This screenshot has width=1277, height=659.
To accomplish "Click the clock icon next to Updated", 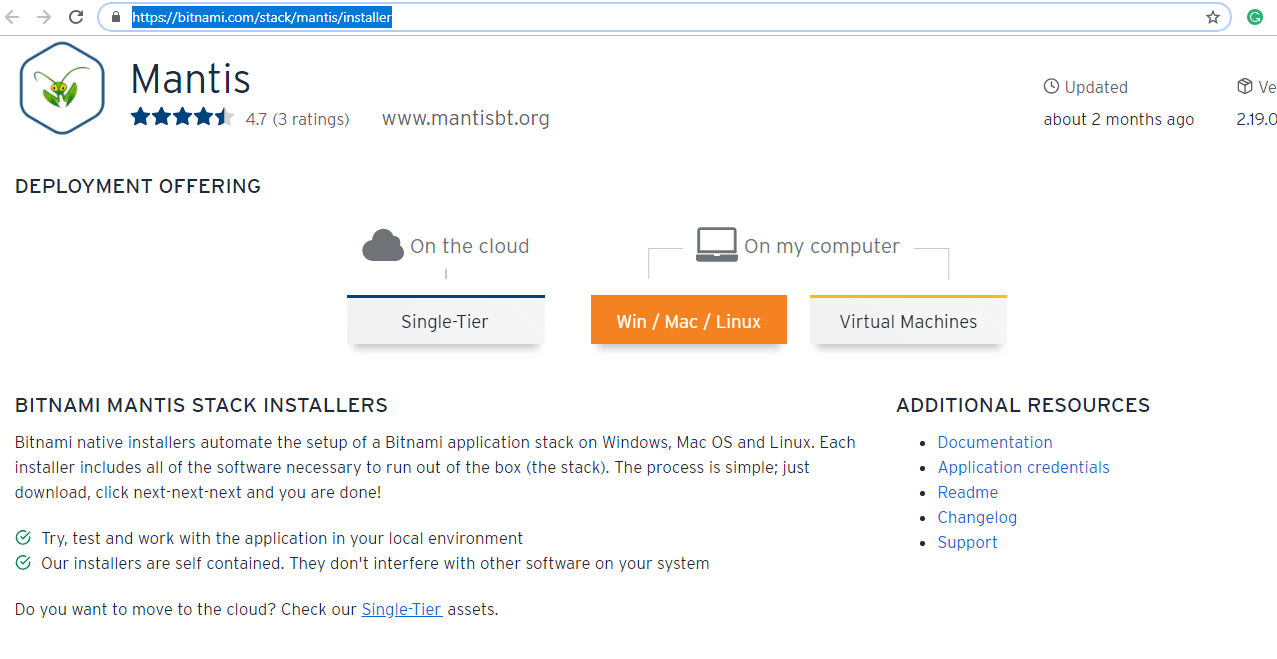I will pyautogui.click(x=1051, y=87).
